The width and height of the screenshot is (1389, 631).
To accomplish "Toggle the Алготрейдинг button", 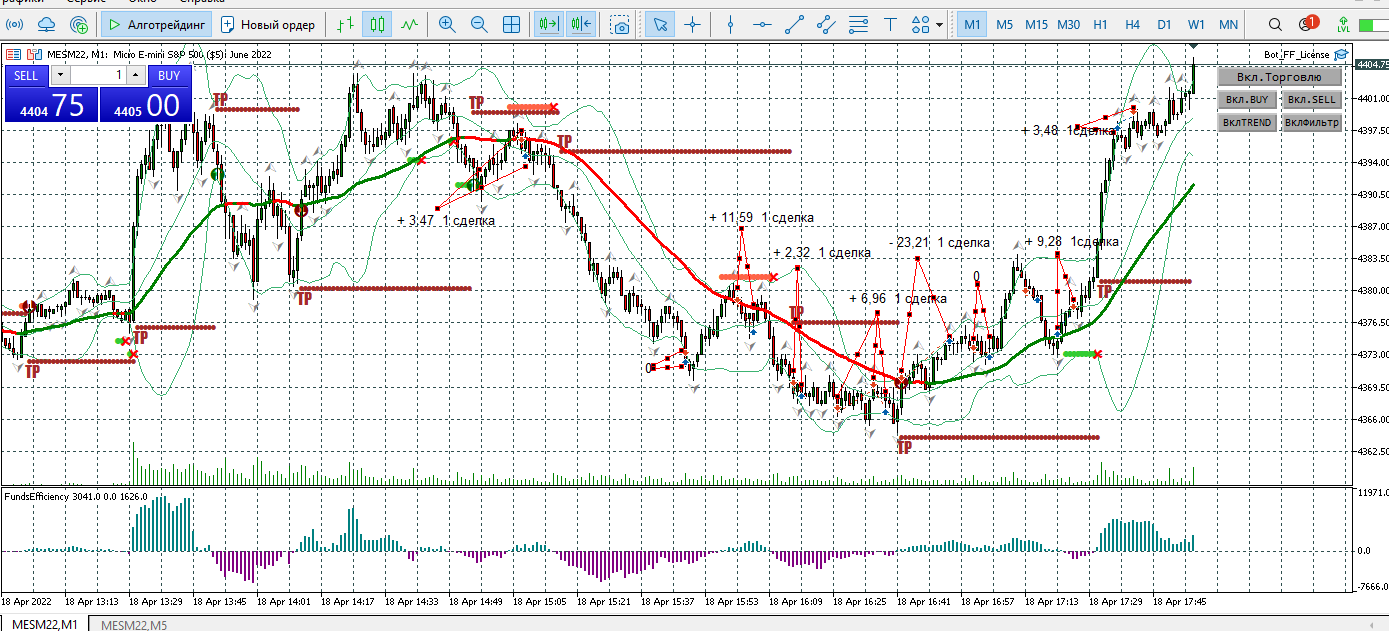I will tap(157, 24).
